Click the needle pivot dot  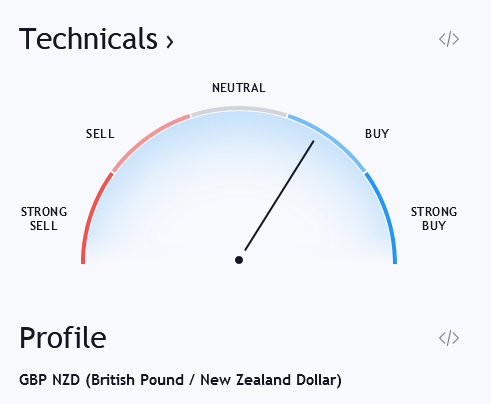[239, 260]
